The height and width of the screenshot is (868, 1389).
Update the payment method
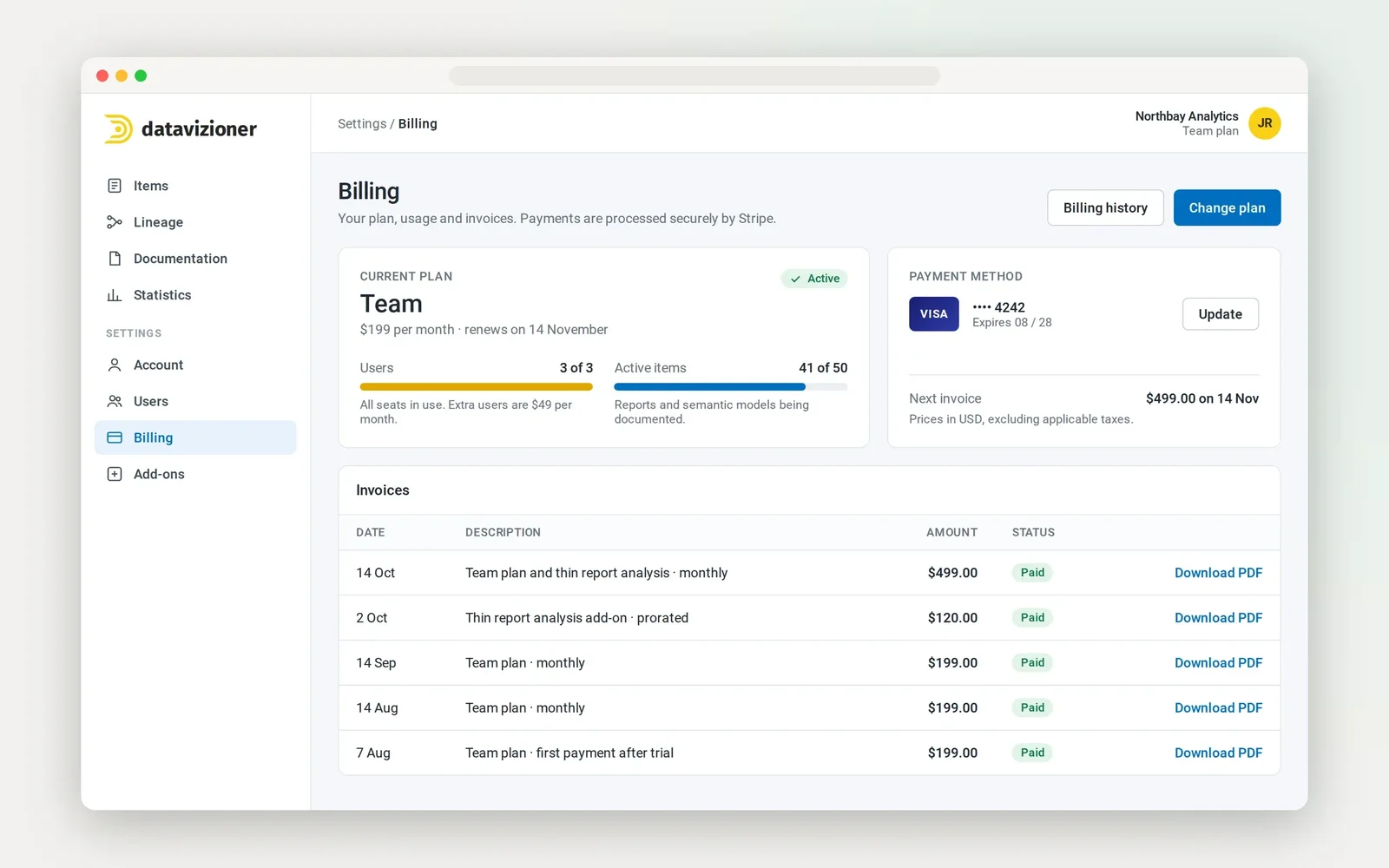tap(1220, 314)
